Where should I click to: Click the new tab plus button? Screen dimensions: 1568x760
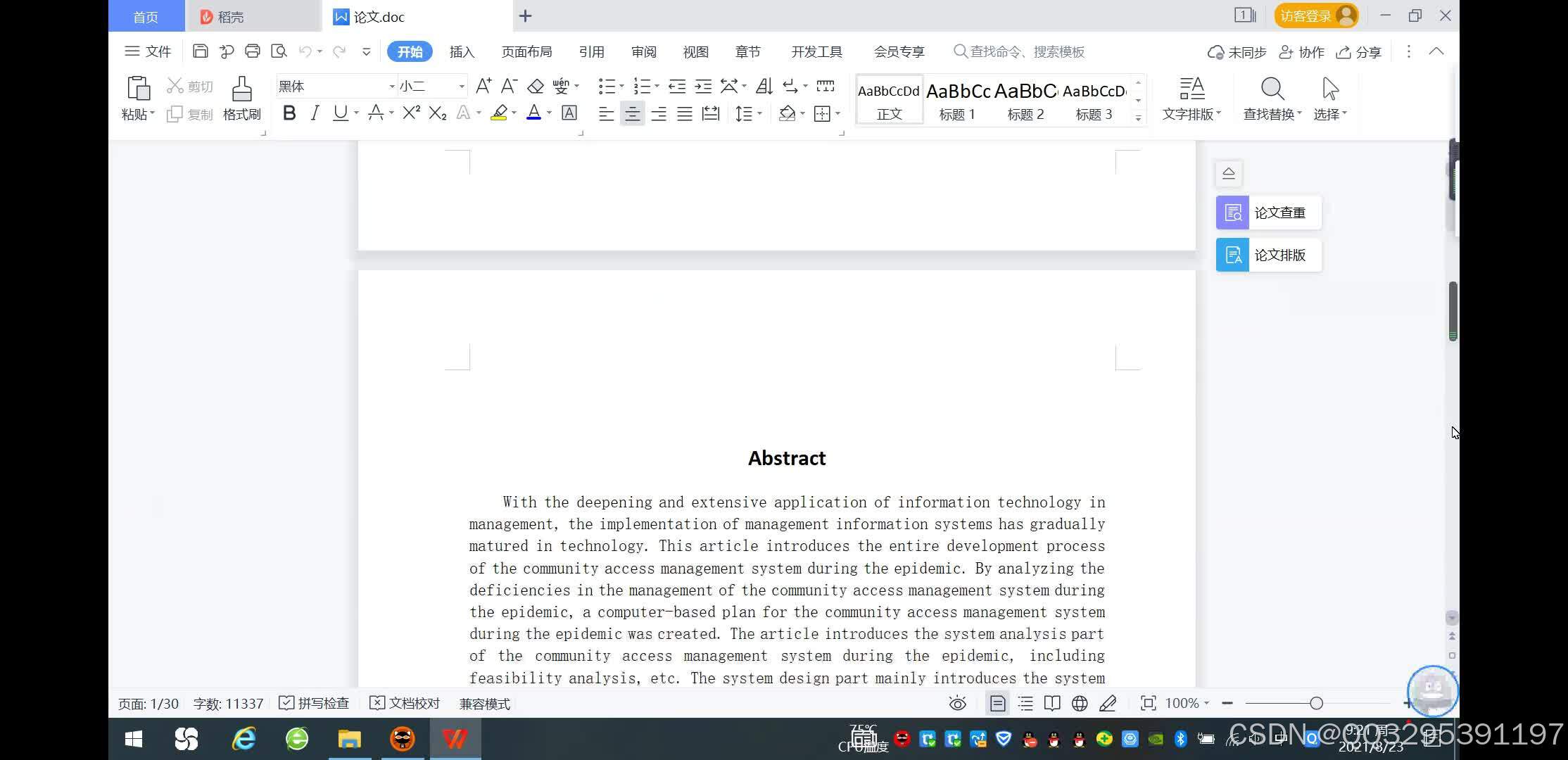(525, 15)
